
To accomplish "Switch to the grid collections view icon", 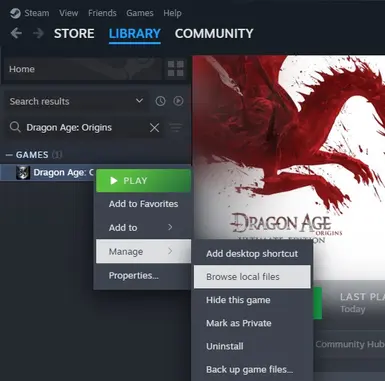I will pyautogui.click(x=175, y=69).
